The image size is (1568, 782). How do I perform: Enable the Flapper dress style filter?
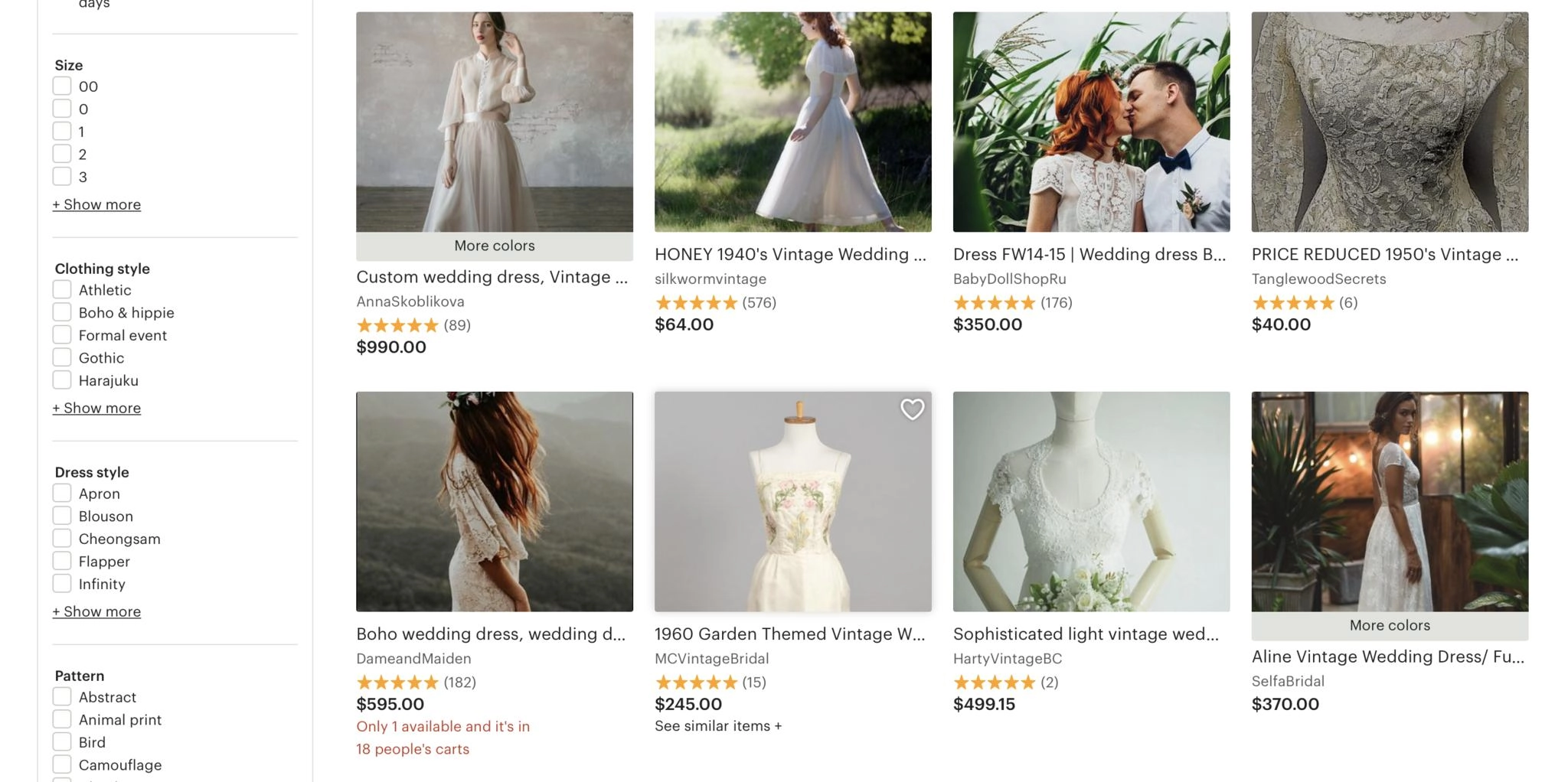pos(62,561)
